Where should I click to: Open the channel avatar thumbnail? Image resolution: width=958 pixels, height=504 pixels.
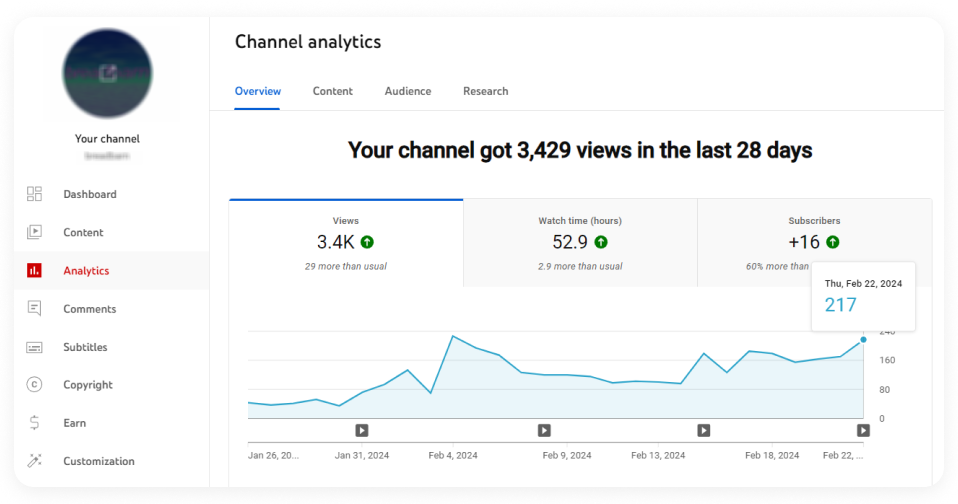tap(107, 73)
